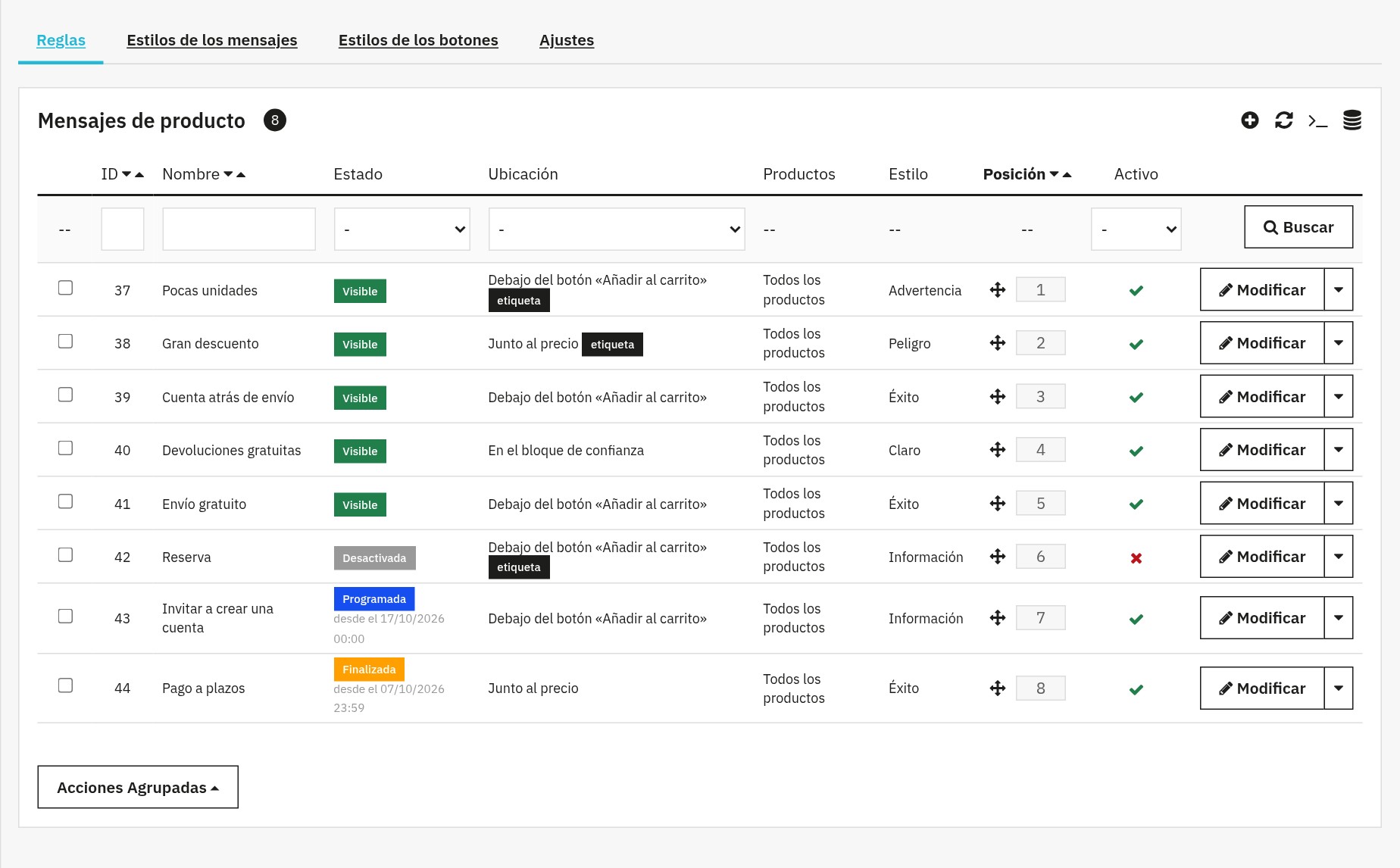Viewport: 1400px width, 868px height.
Task: Select the Cuenta atrás de envío checkbox
Action: coord(66,395)
